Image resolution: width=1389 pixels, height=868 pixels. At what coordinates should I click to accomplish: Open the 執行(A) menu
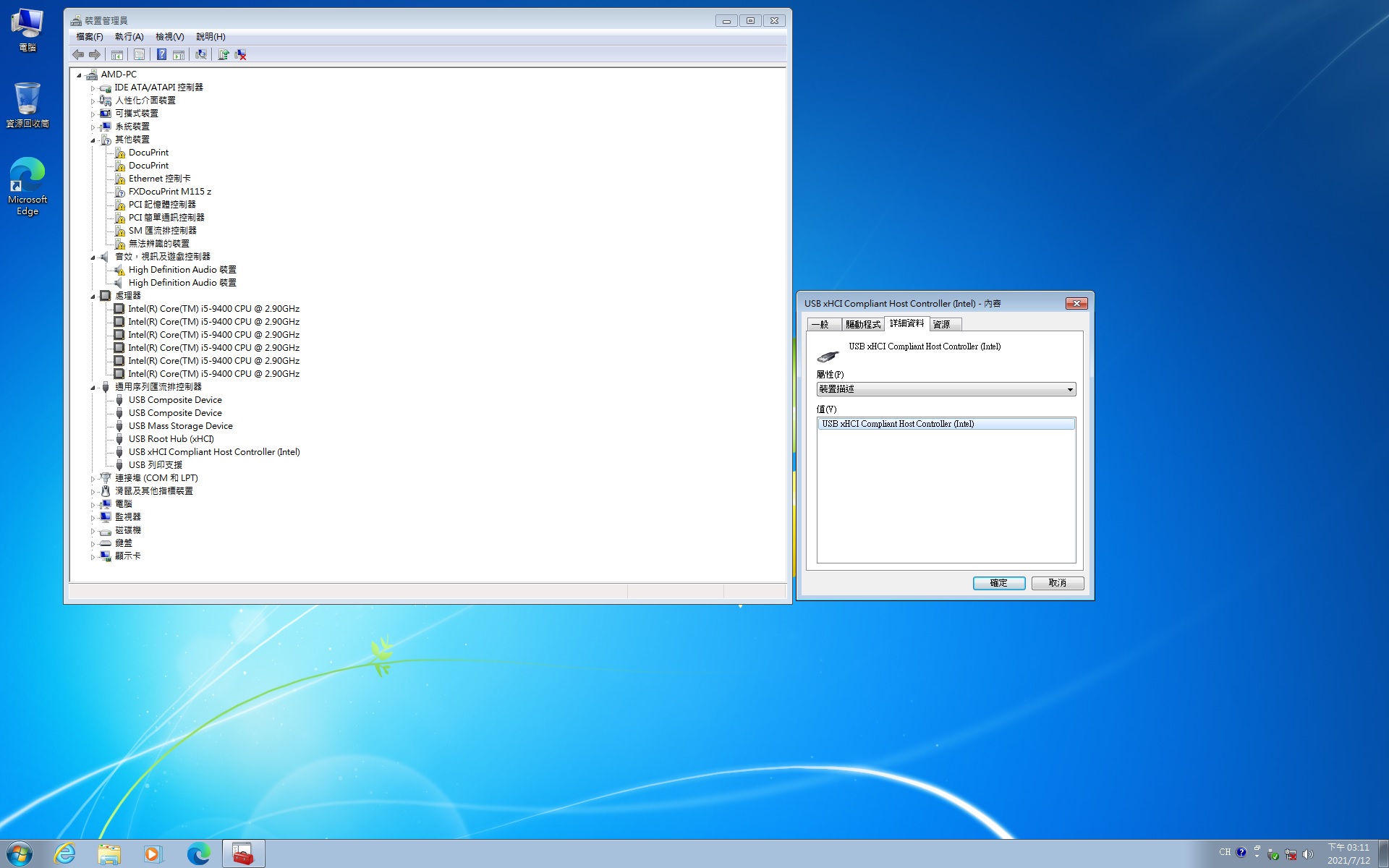(x=129, y=36)
